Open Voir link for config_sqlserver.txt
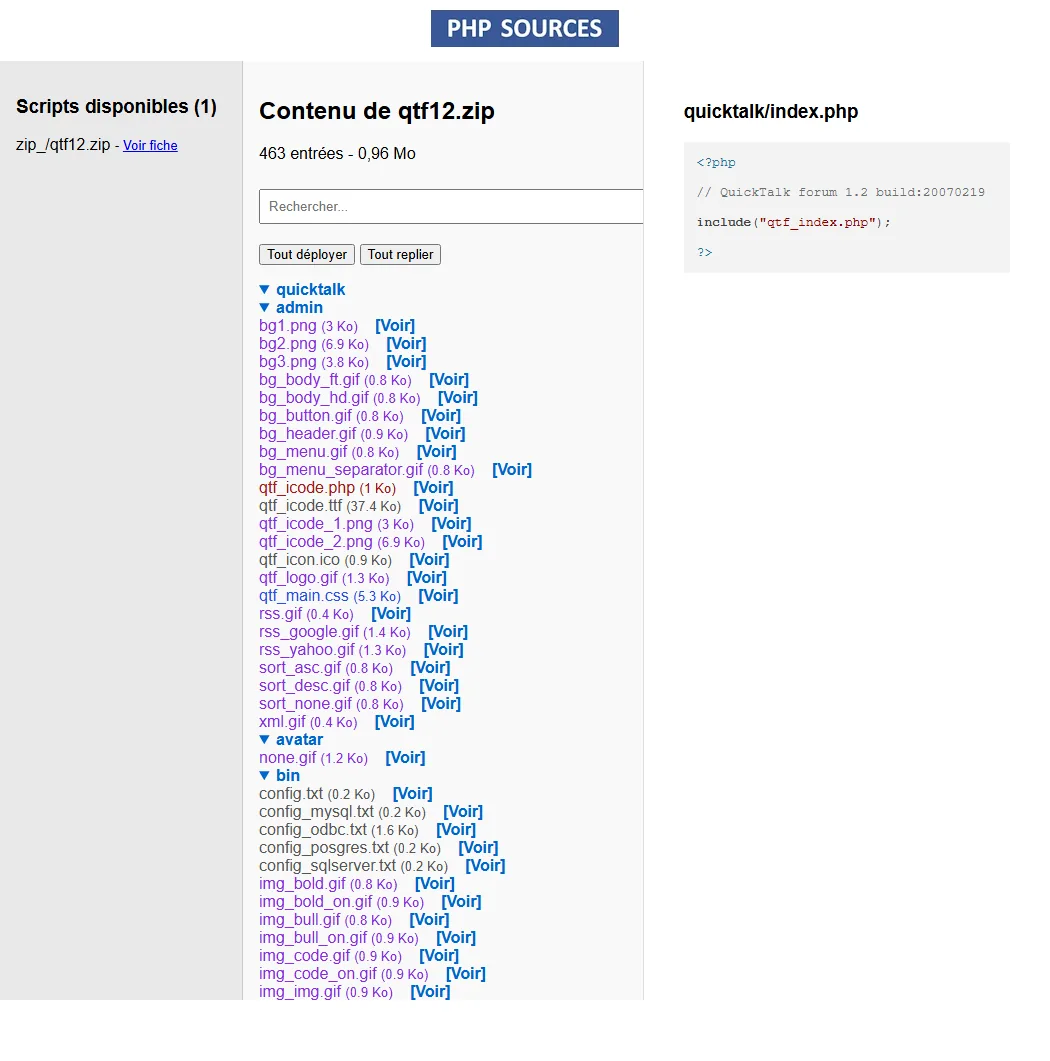This screenshot has width=1050, height=1061. pyautogui.click(x=485, y=866)
